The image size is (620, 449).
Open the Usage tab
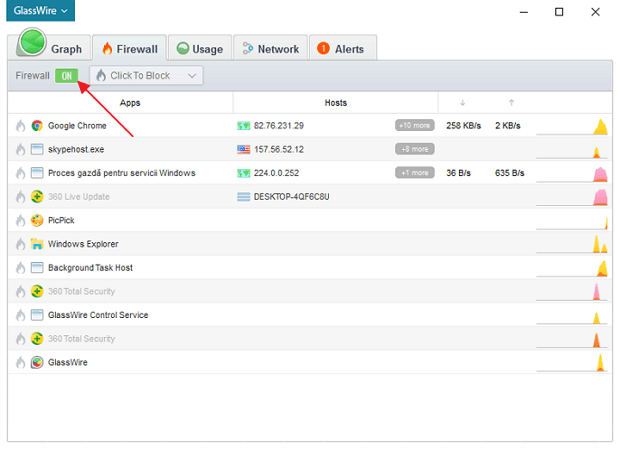[200, 48]
